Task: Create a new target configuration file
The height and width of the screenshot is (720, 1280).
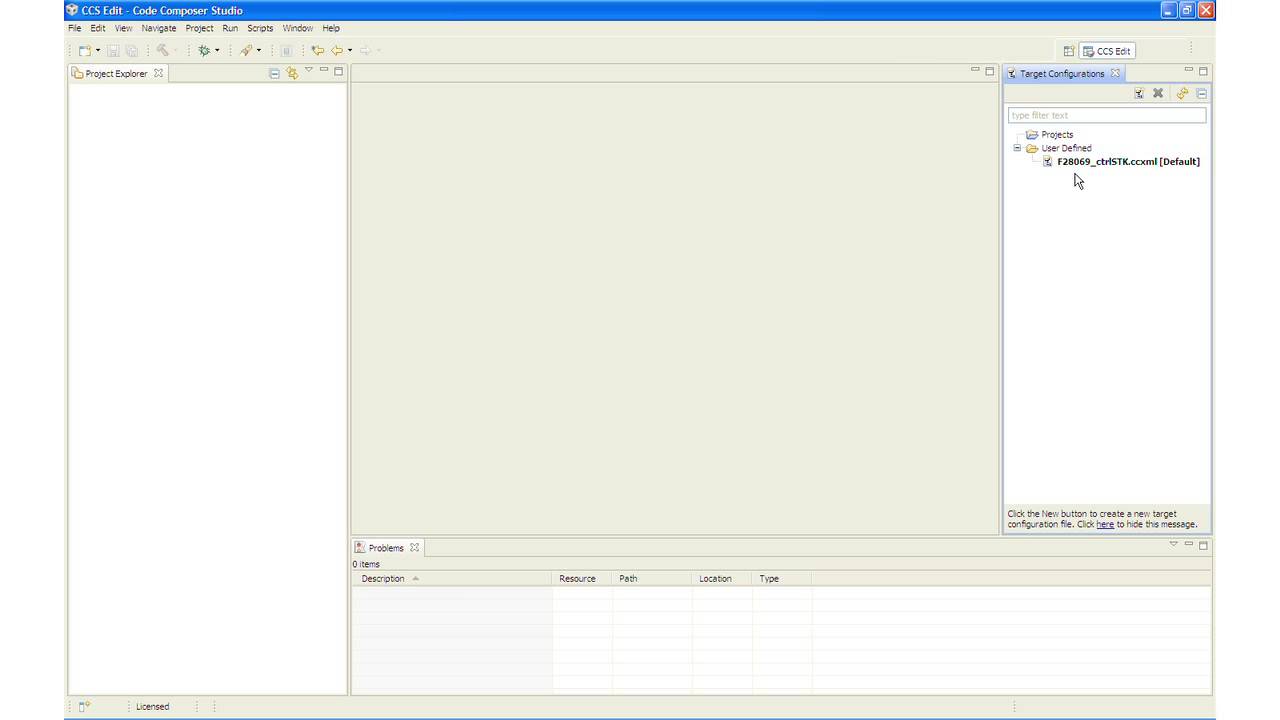Action: tap(1139, 93)
